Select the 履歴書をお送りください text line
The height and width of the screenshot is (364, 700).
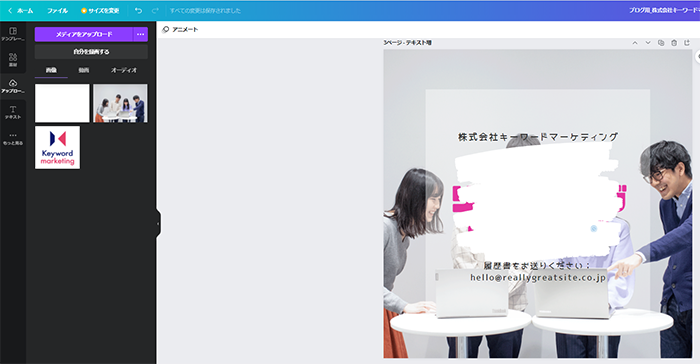(538, 266)
